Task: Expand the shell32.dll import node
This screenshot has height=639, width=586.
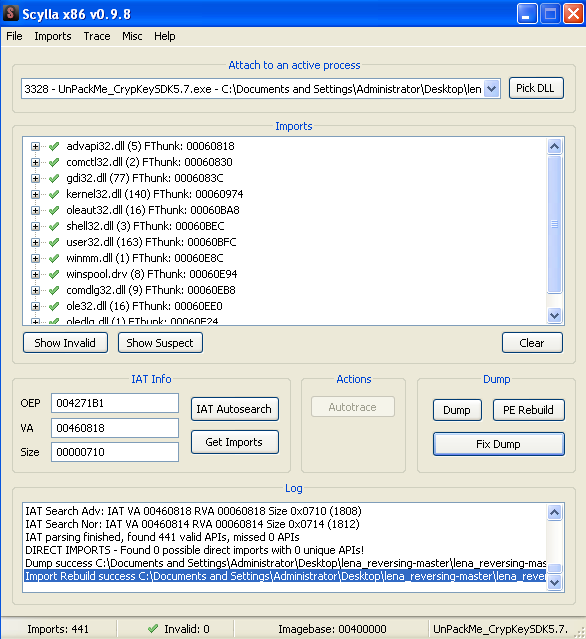Action: pyautogui.click(x=35, y=226)
